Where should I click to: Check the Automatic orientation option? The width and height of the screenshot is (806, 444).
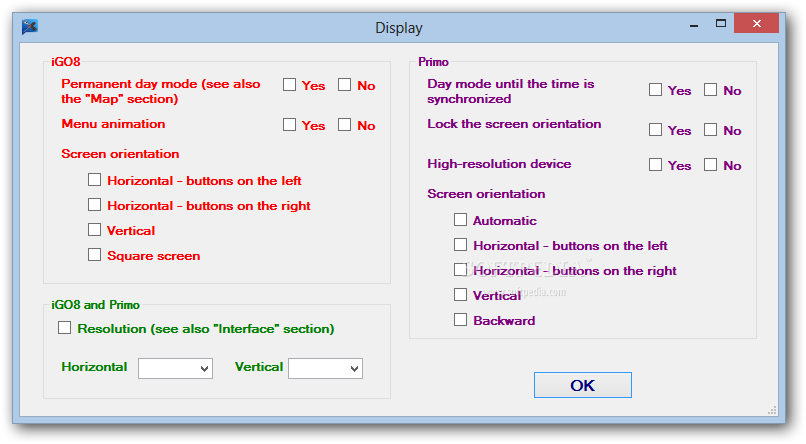coord(461,220)
